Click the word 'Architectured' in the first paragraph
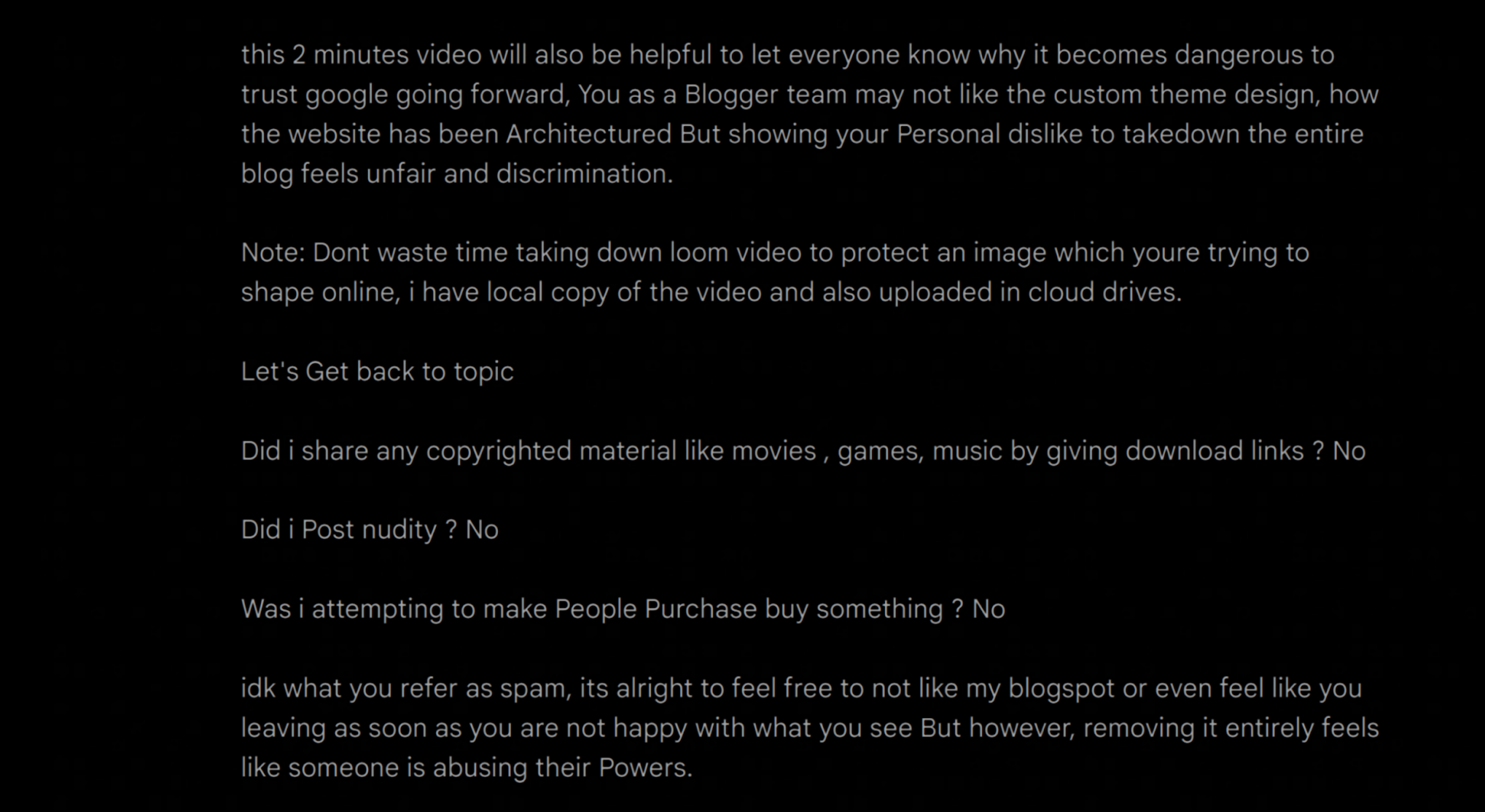The width and height of the screenshot is (1485, 812). 588,134
